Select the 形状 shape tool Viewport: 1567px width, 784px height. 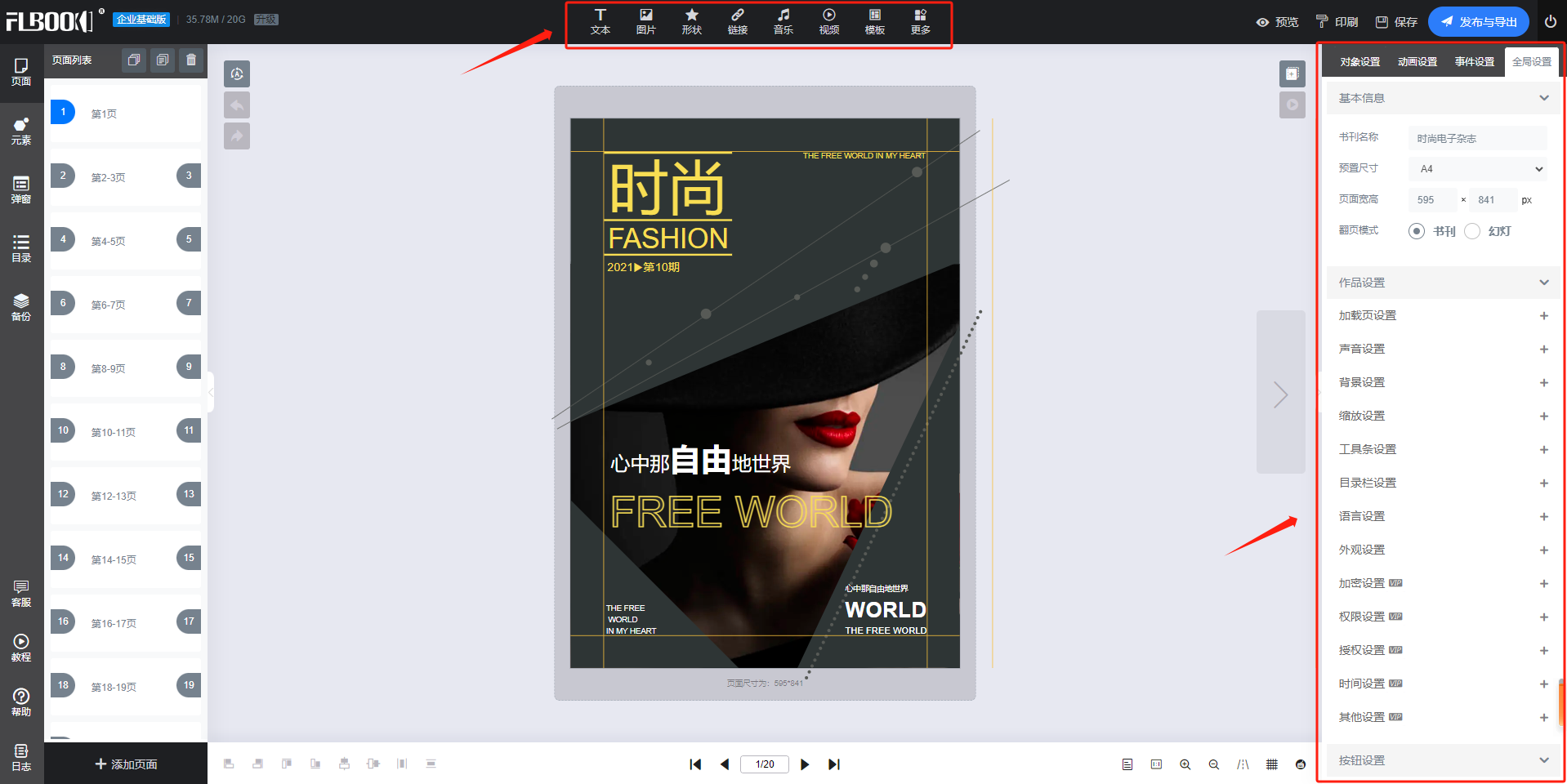coord(692,22)
